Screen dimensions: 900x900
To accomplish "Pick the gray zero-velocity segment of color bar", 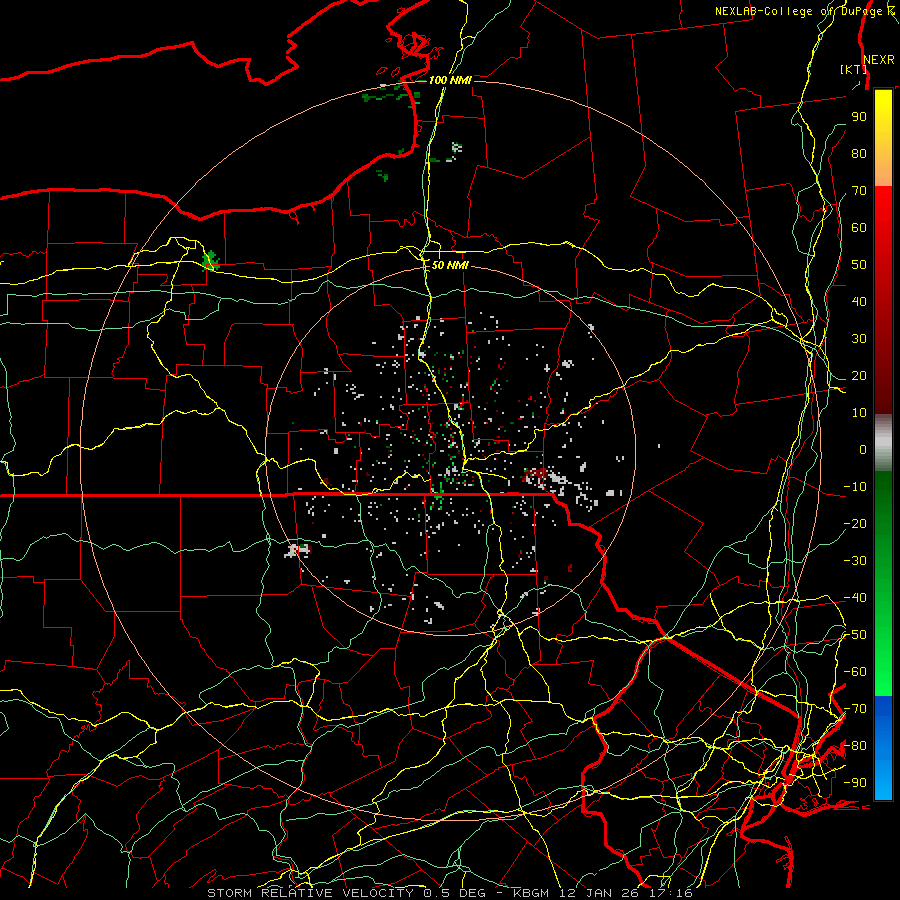I will point(883,443).
